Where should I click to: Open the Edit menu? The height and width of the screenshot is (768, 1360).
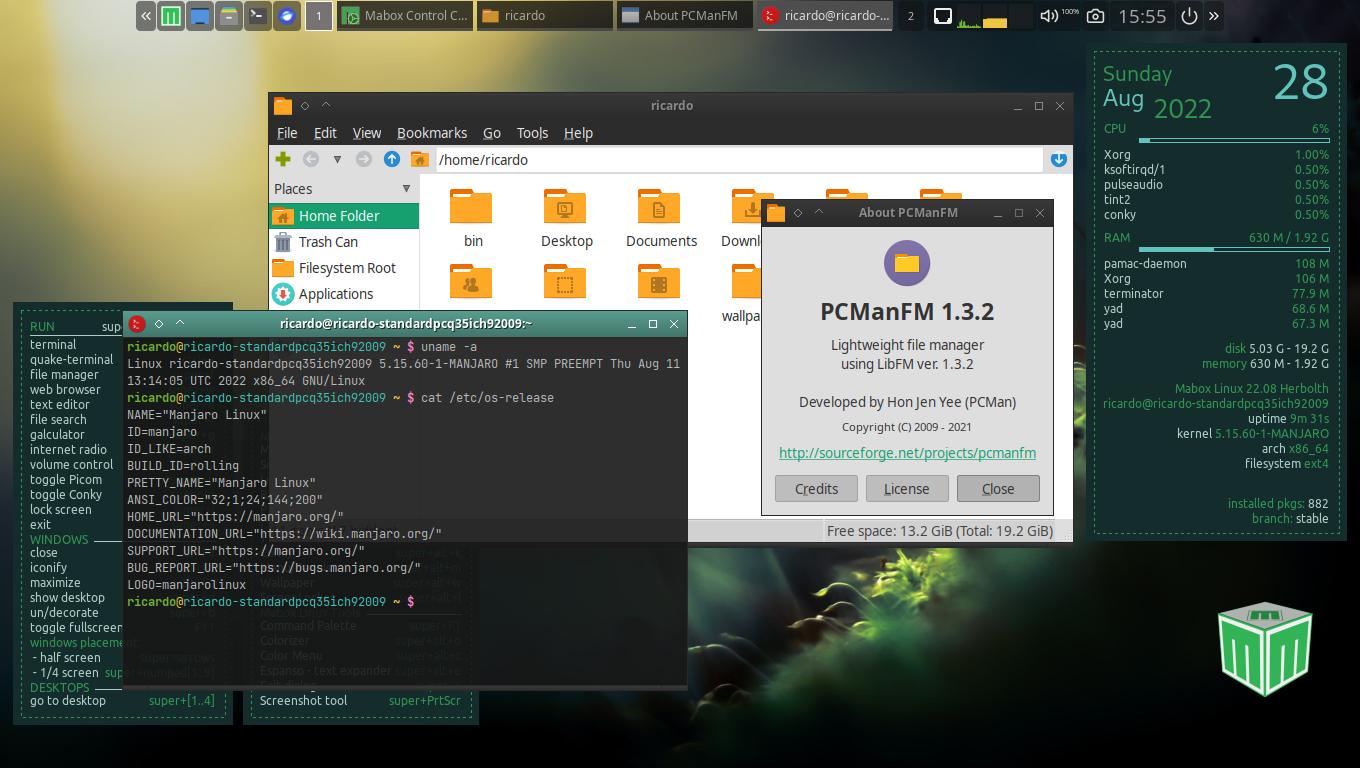click(325, 133)
